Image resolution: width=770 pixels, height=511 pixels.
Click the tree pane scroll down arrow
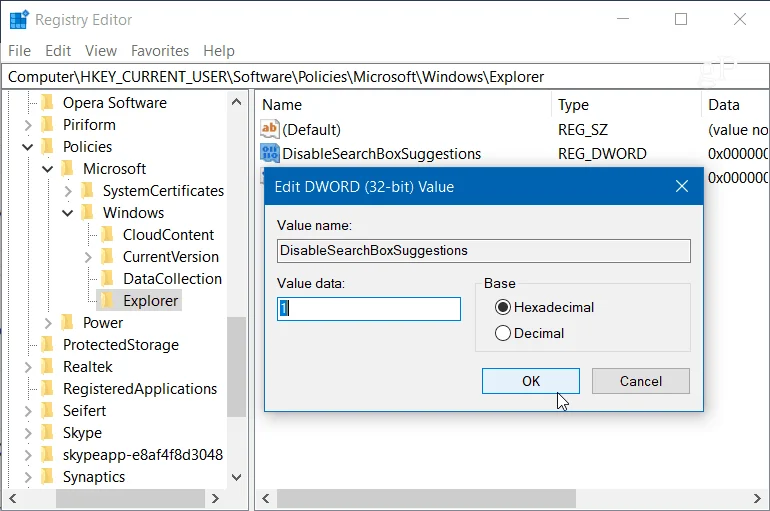pos(236,477)
